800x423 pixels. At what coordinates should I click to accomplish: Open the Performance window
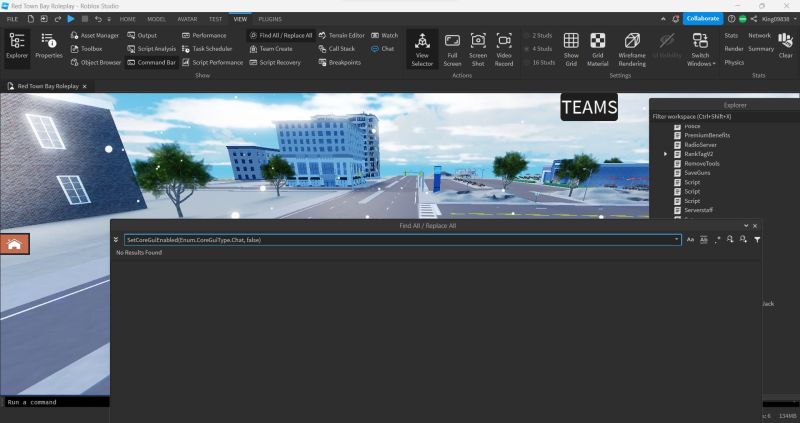coord(204,35)
